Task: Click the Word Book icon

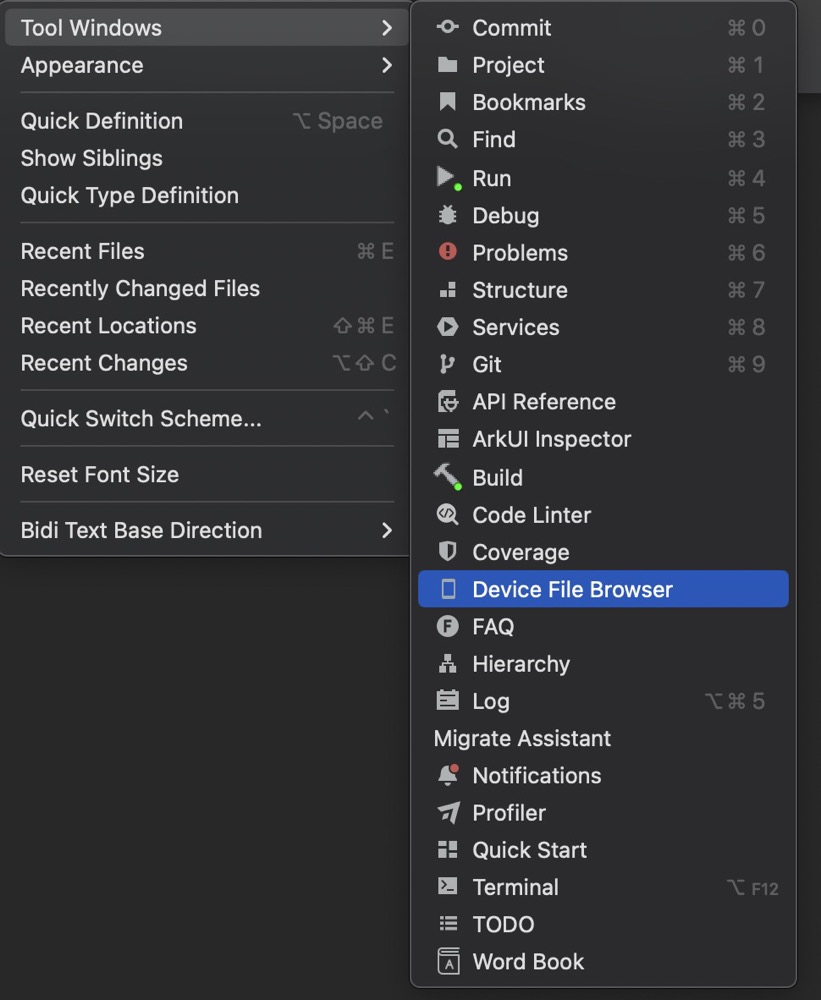Action: tap(448, 961)
